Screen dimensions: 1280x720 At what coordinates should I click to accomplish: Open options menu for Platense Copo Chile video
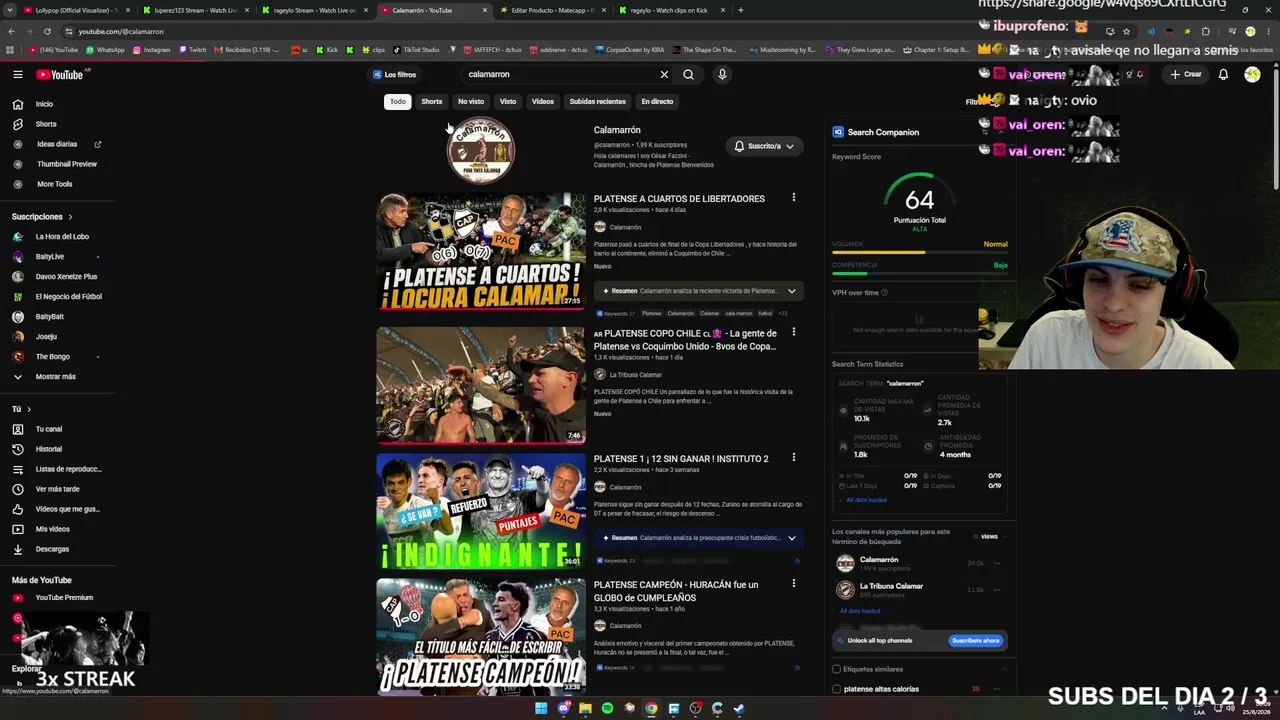tap(794, 333)
